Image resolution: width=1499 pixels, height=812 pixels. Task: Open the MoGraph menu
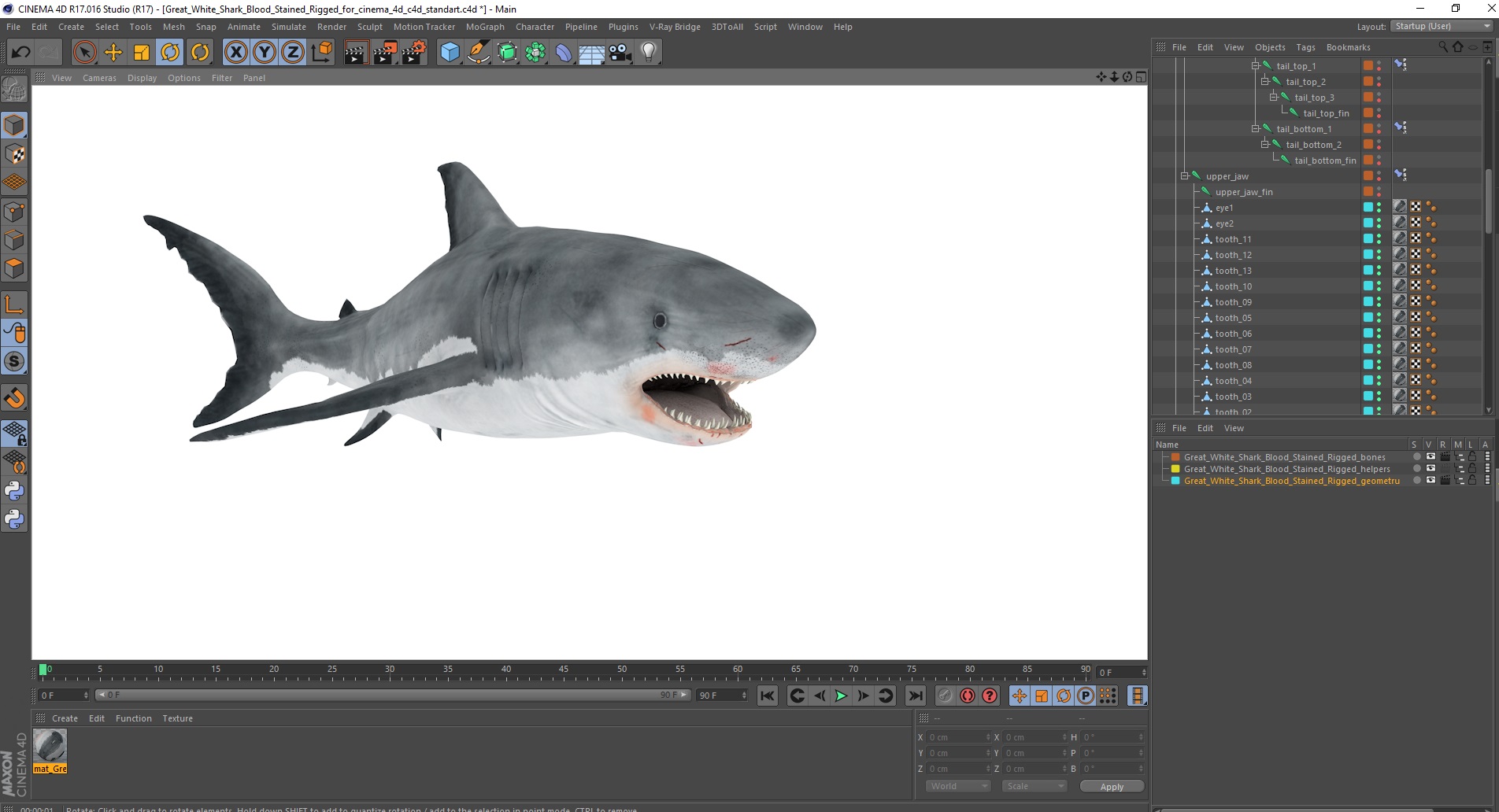(x=484, y=27)
